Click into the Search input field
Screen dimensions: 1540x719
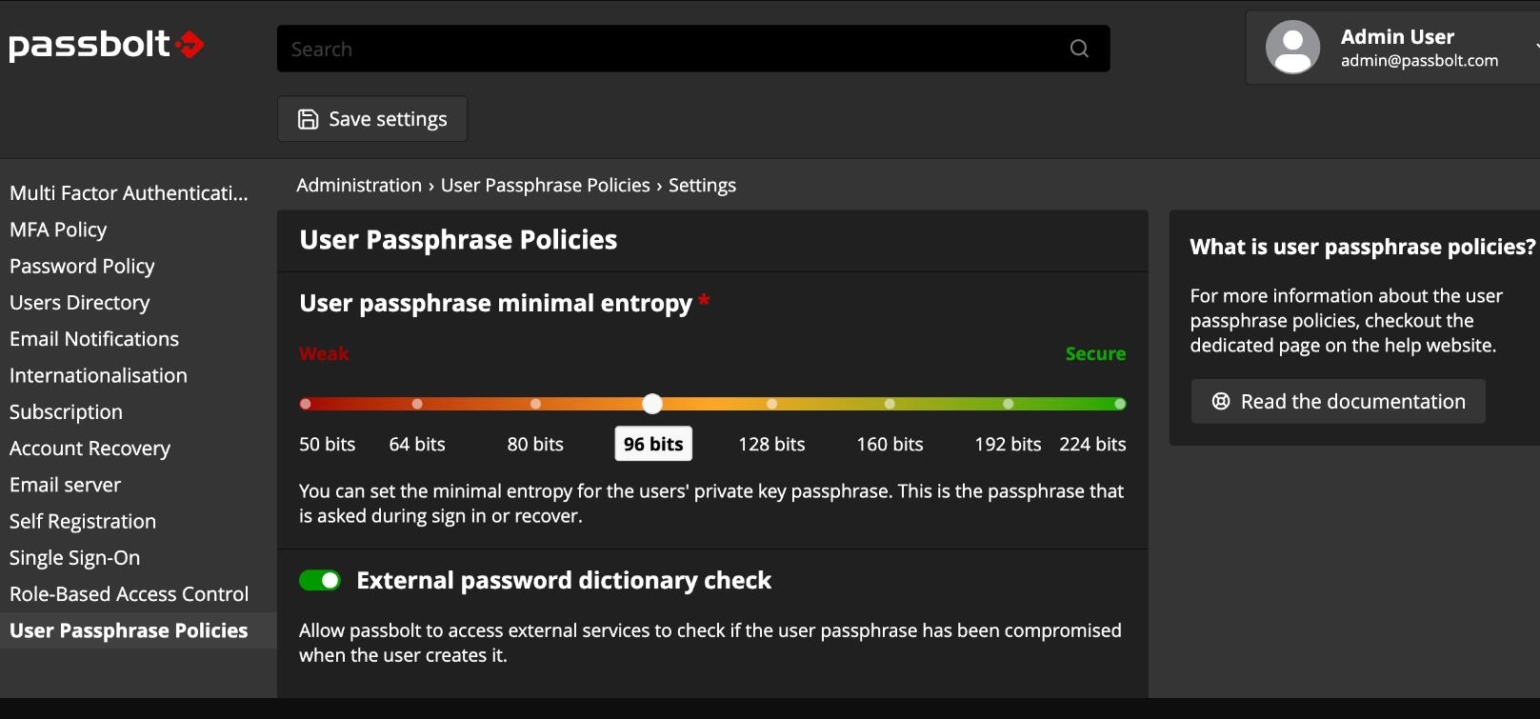click(600, 48)
